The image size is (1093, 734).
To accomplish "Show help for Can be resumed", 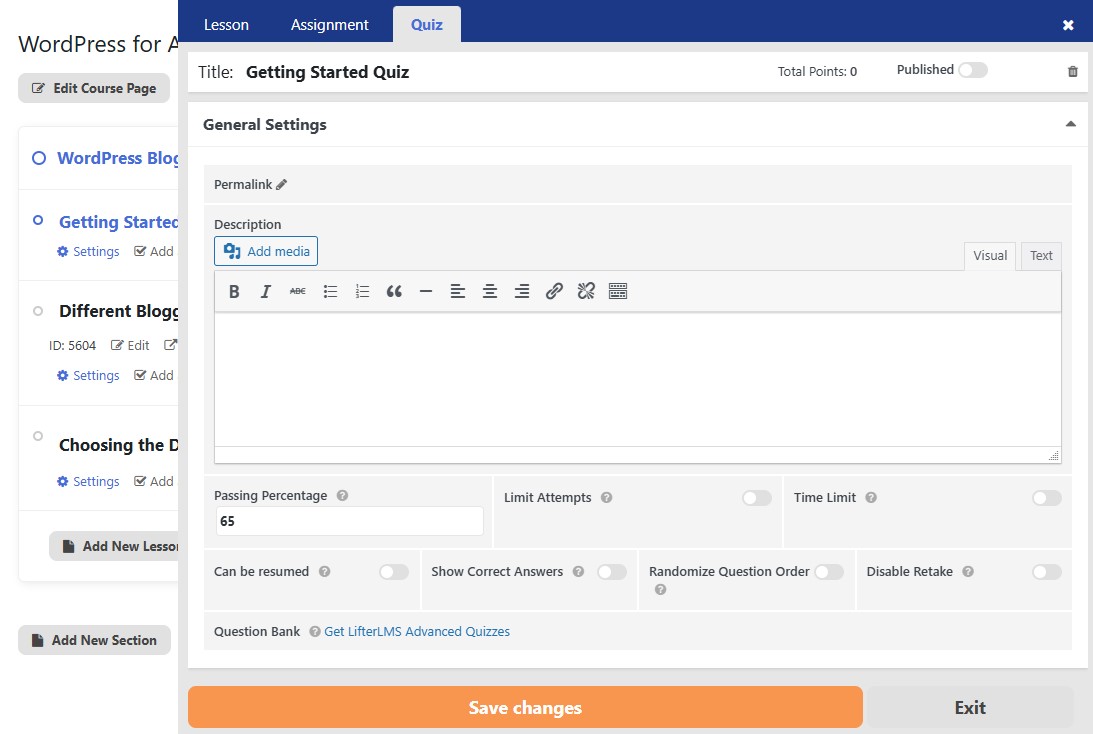I will (x=325, y=572).
